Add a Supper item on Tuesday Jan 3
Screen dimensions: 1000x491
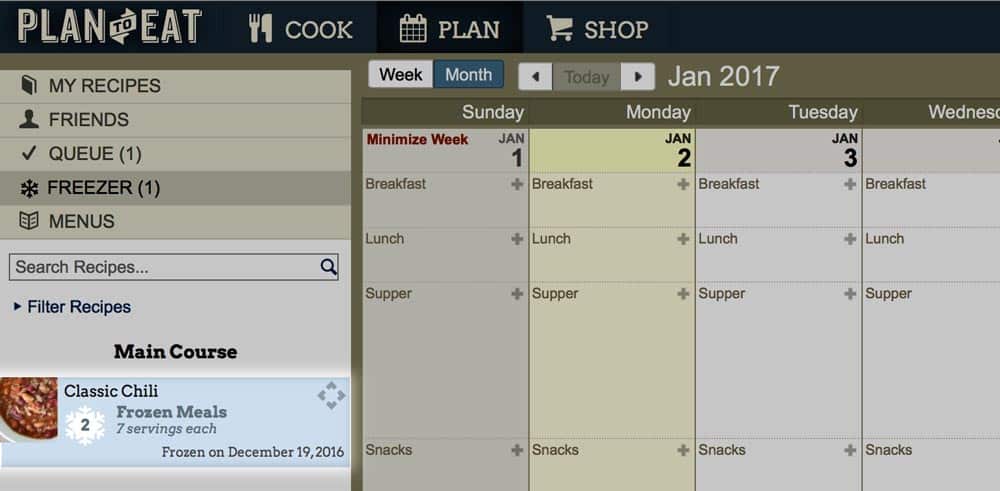click(850, 294)
